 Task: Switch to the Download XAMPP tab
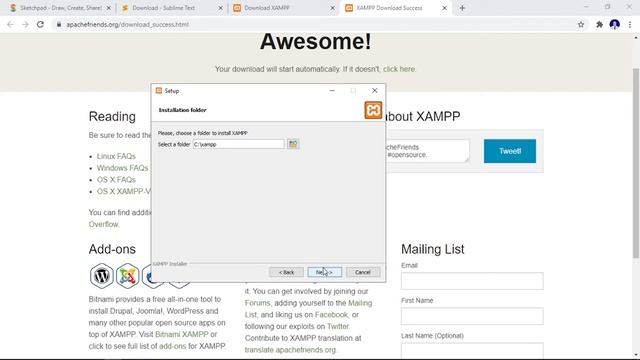[x=284, y=8]
